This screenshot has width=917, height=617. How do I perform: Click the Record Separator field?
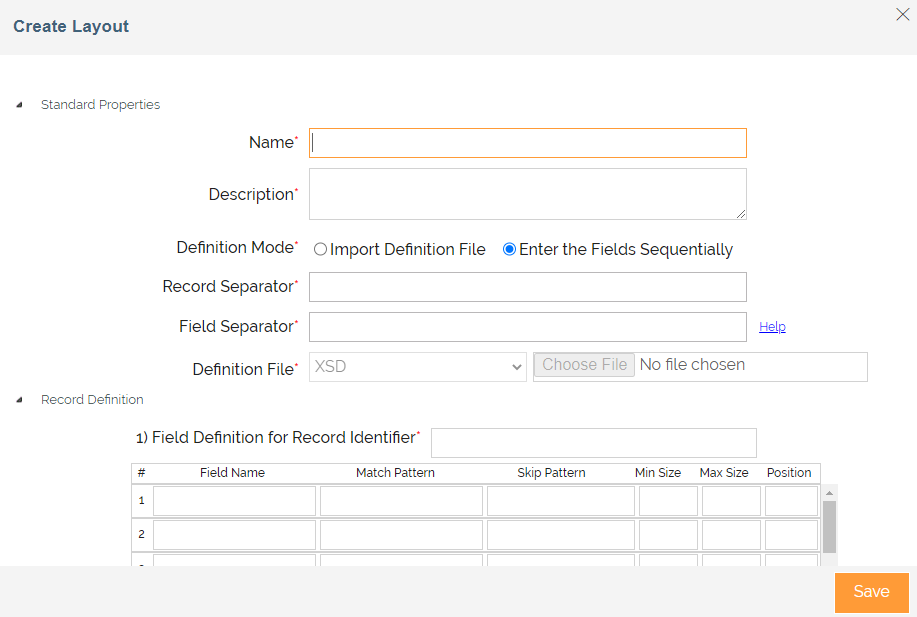tap(528, 287)
